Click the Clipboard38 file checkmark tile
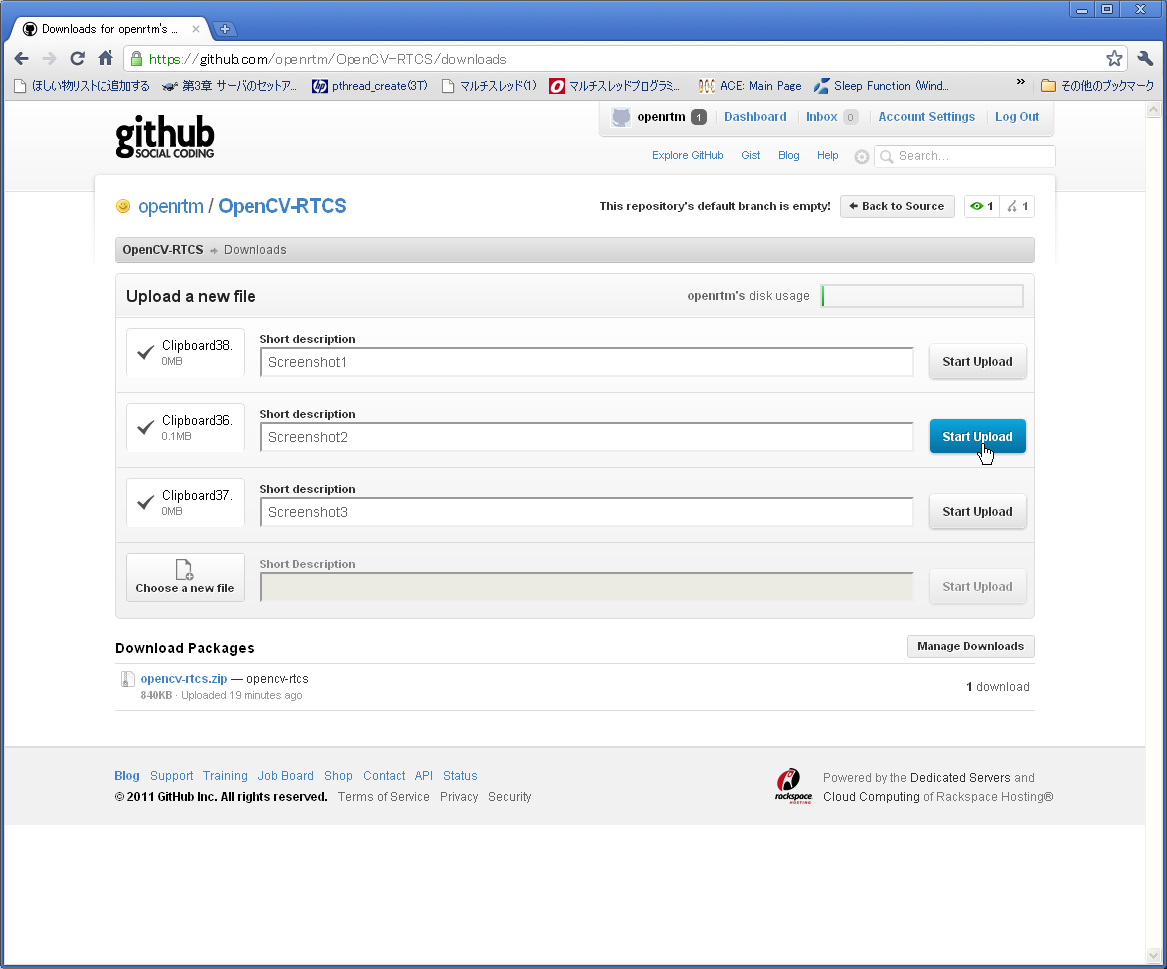Screen dimensions: 1167x969 tap(185, 352)
